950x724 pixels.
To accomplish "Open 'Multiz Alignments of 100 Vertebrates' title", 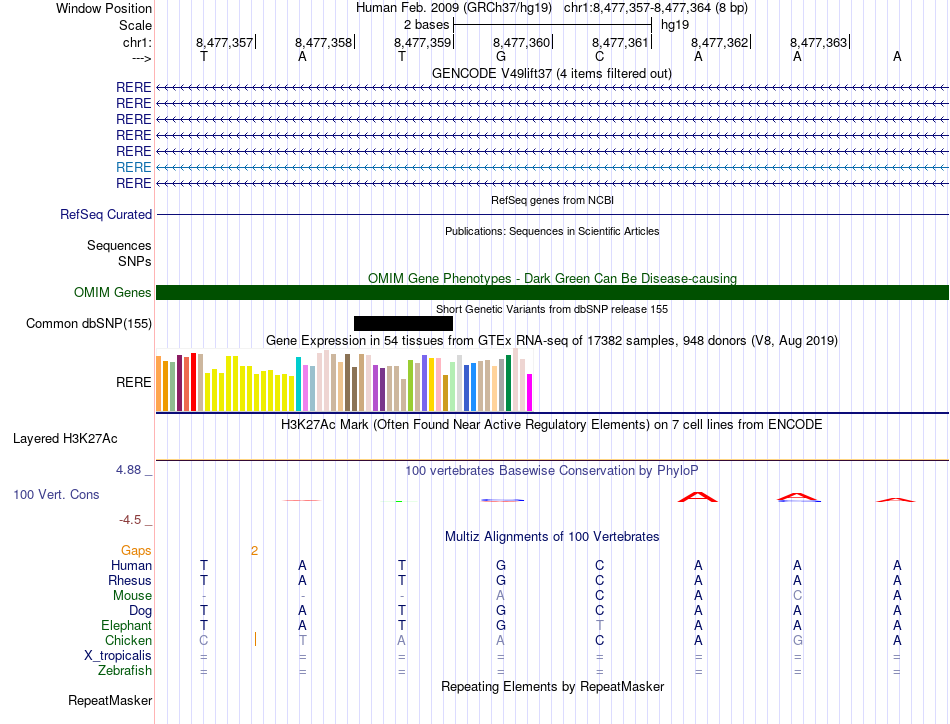I will [x=552, y=536].
